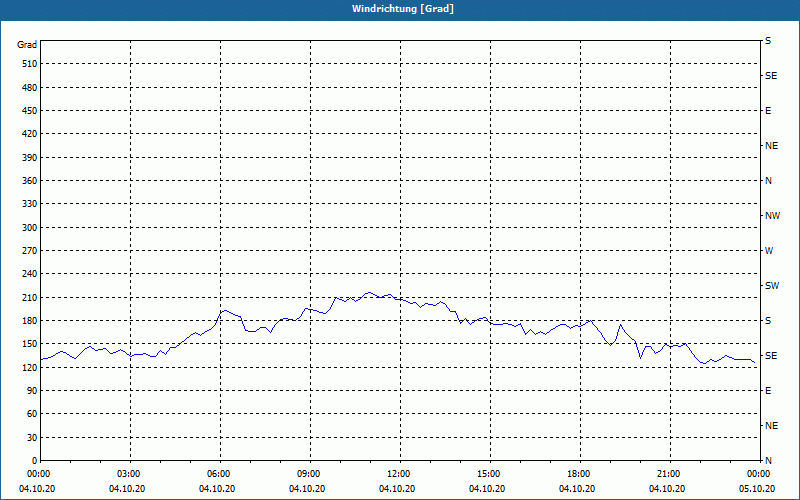Click the '03:00' time label

click(x=129, y=473)
